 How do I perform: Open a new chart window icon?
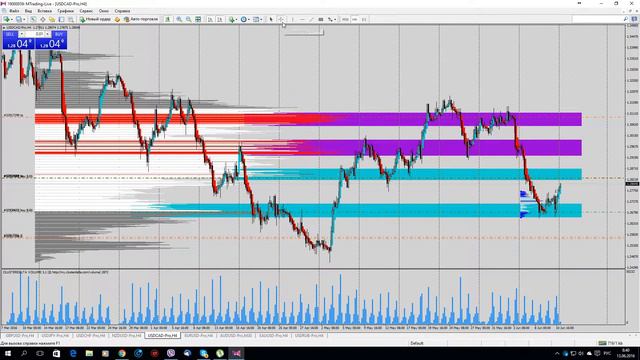6,19
